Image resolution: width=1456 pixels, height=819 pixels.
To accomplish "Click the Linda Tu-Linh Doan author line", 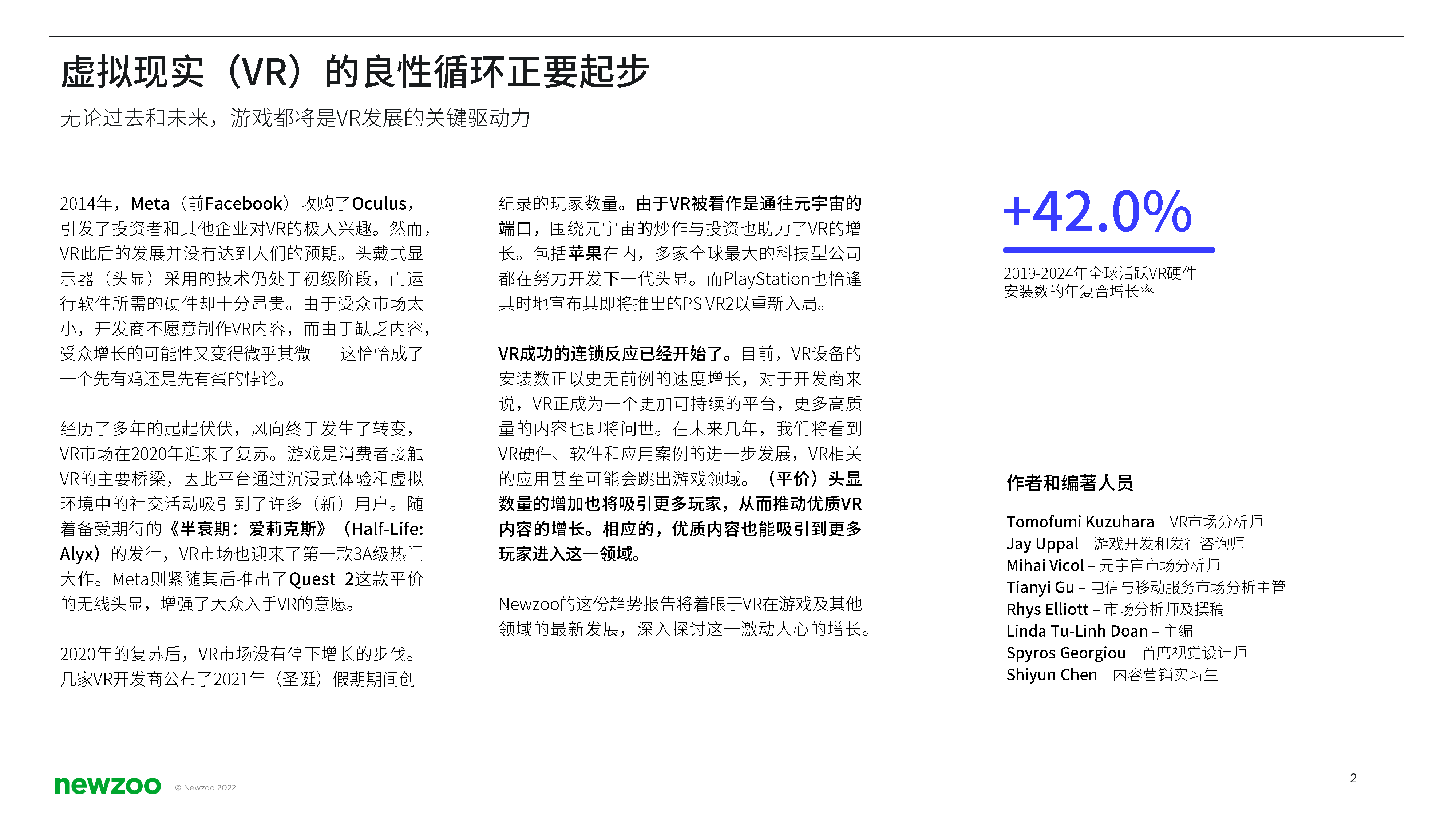I will pyautogui.click(x=1099, y=631).
